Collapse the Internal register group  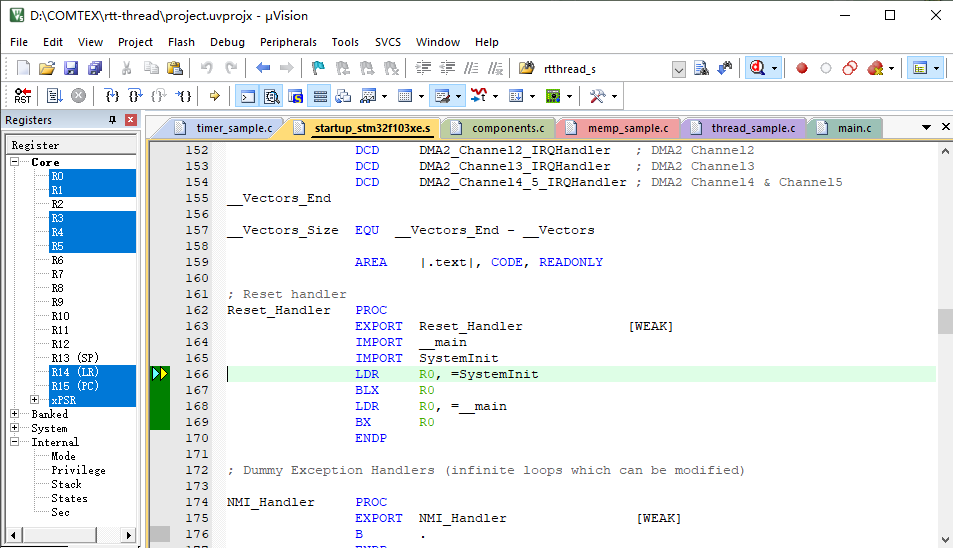pyautogui.click(x=15, y=442)
